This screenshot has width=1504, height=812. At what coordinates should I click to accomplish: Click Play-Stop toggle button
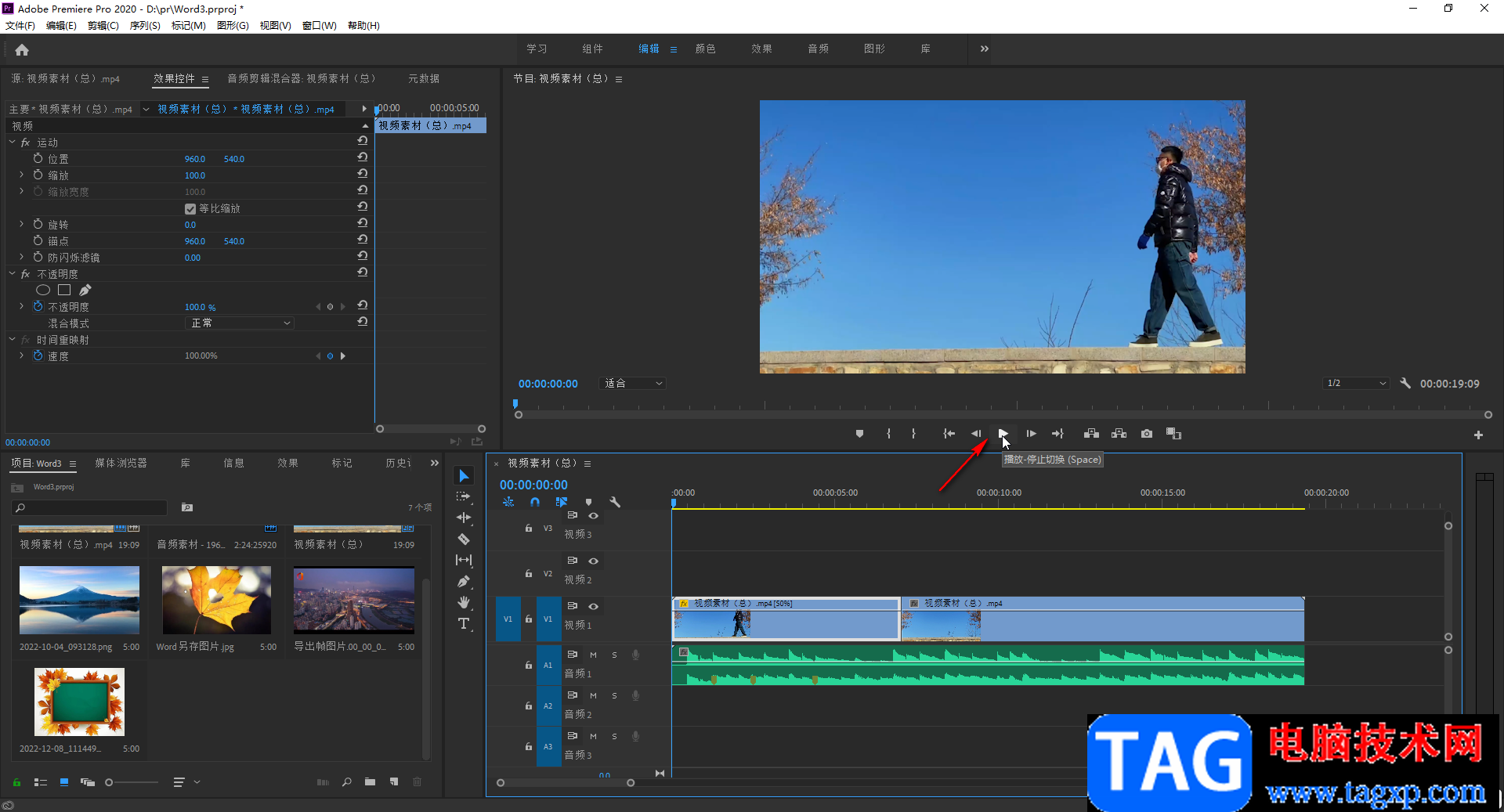(x=1003, y=434)
